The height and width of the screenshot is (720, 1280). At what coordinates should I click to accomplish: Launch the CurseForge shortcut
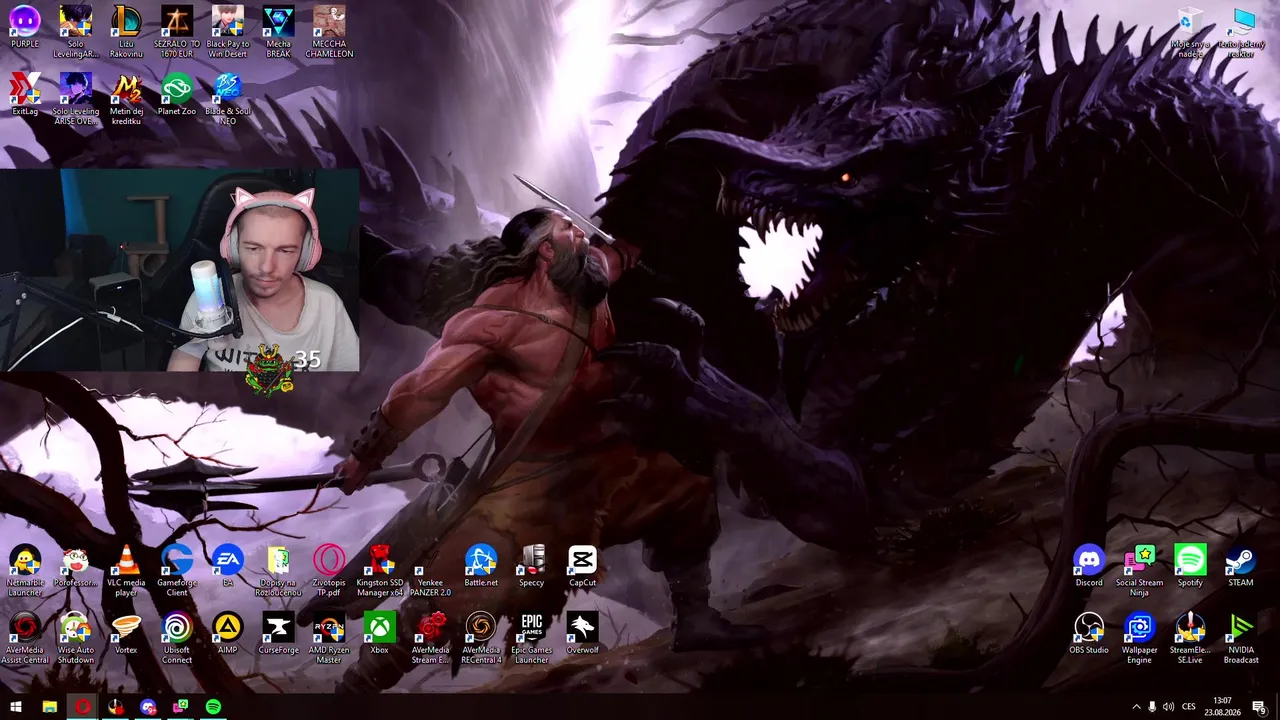point(278,634)
